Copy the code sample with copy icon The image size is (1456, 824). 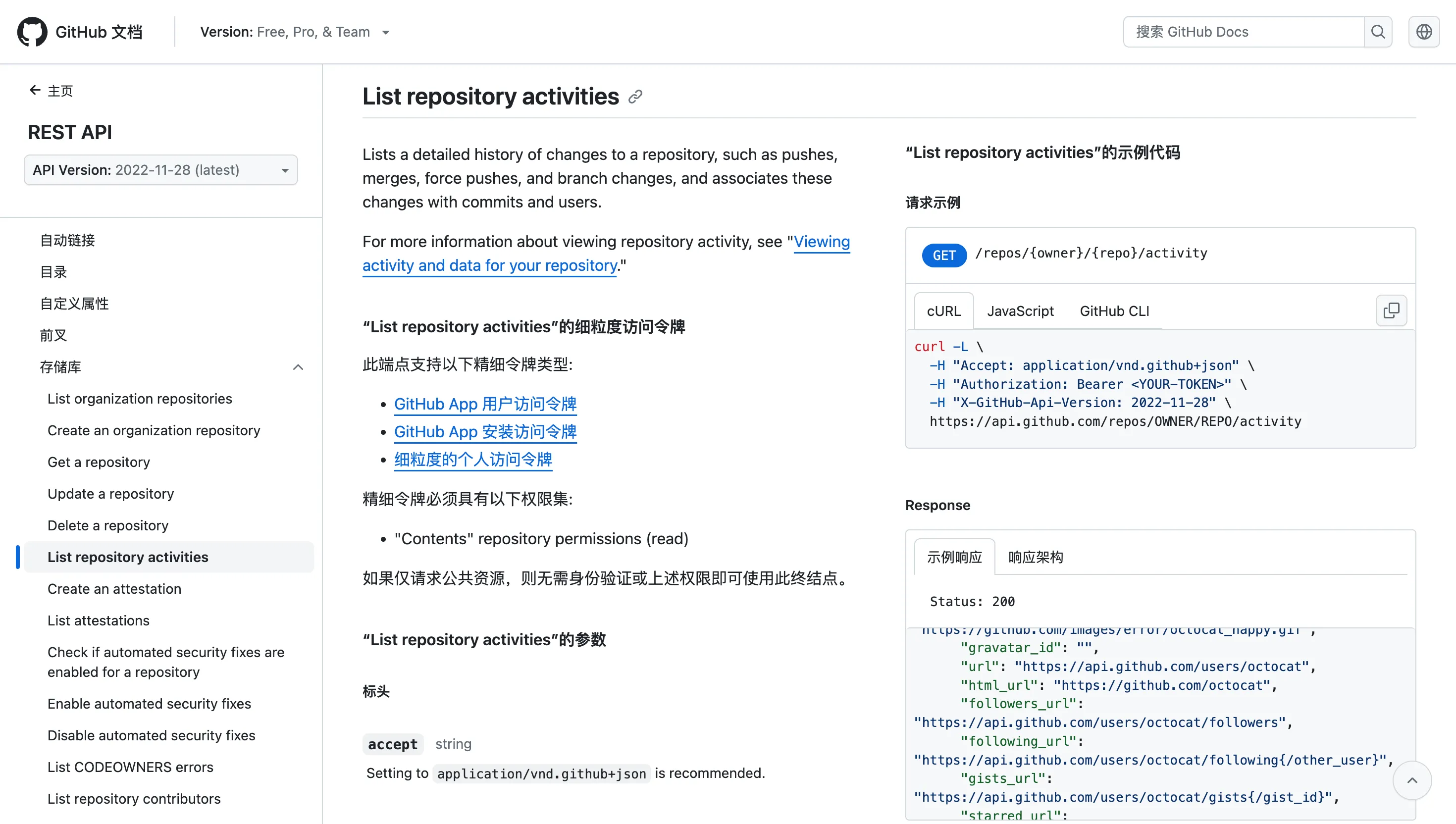(1391, 310)
